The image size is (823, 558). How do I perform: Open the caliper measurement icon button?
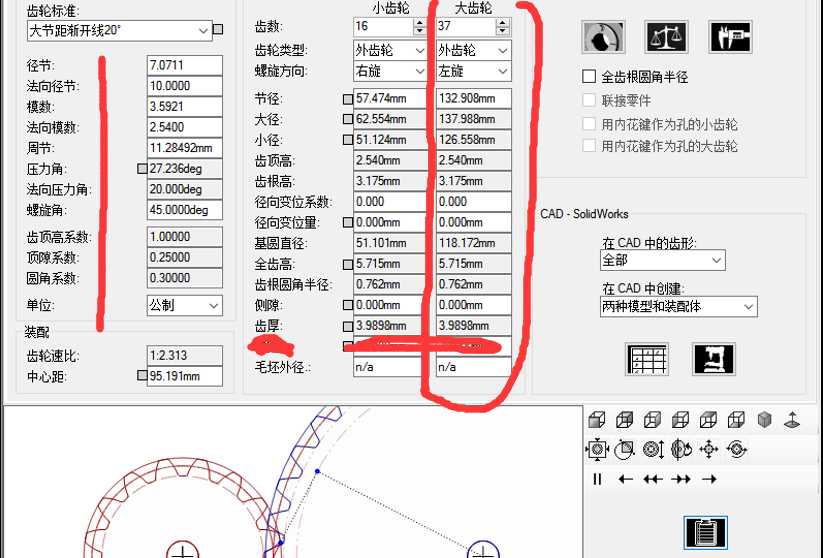(730, 37)
